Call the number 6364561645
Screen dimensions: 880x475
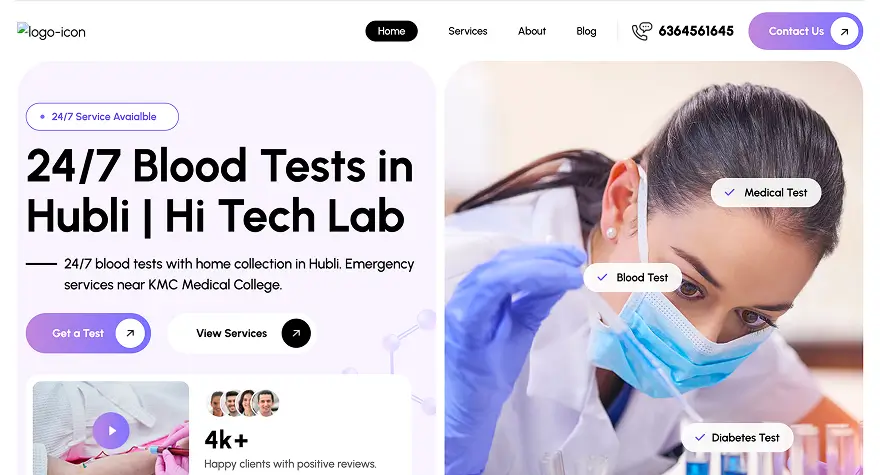tap(696, 31)
